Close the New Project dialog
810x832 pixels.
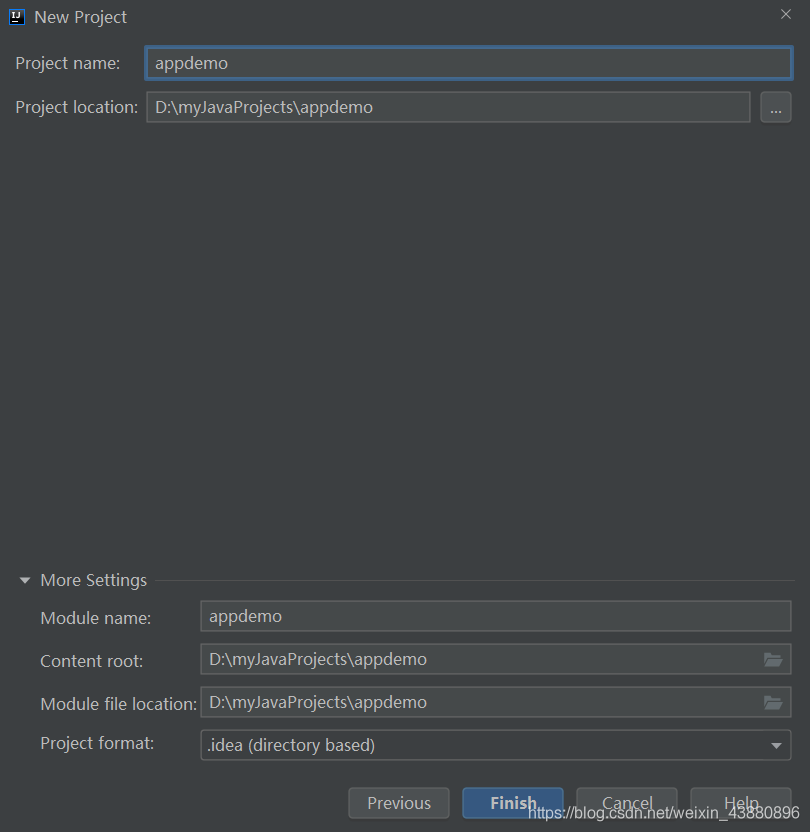(x=785, y=14)
